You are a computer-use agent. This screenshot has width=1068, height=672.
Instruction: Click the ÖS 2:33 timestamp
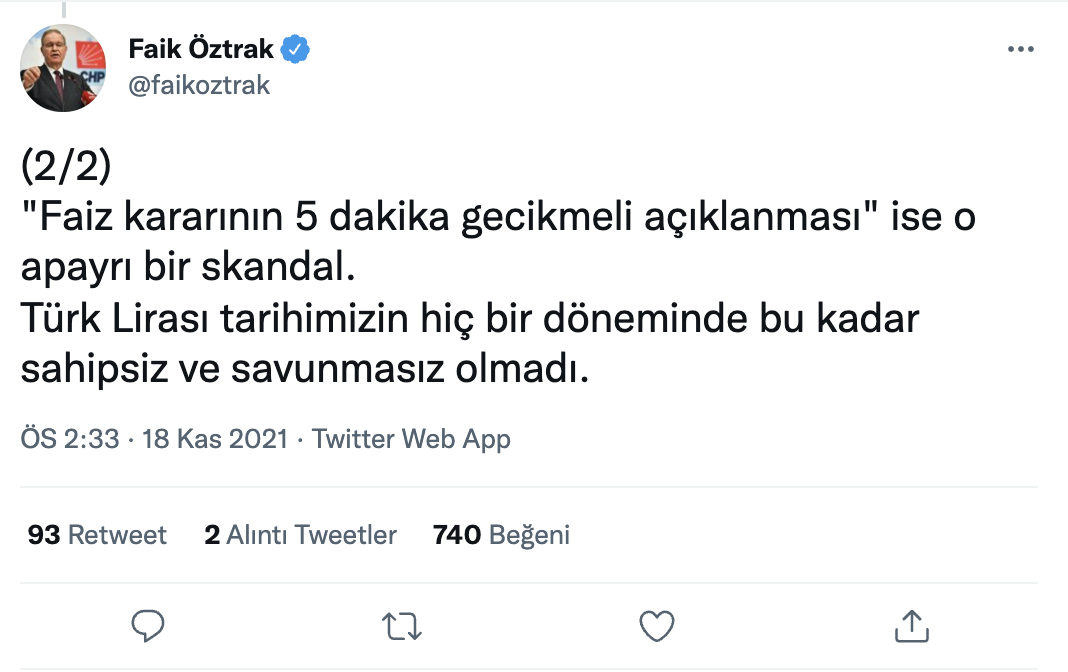tap(70, 439)
